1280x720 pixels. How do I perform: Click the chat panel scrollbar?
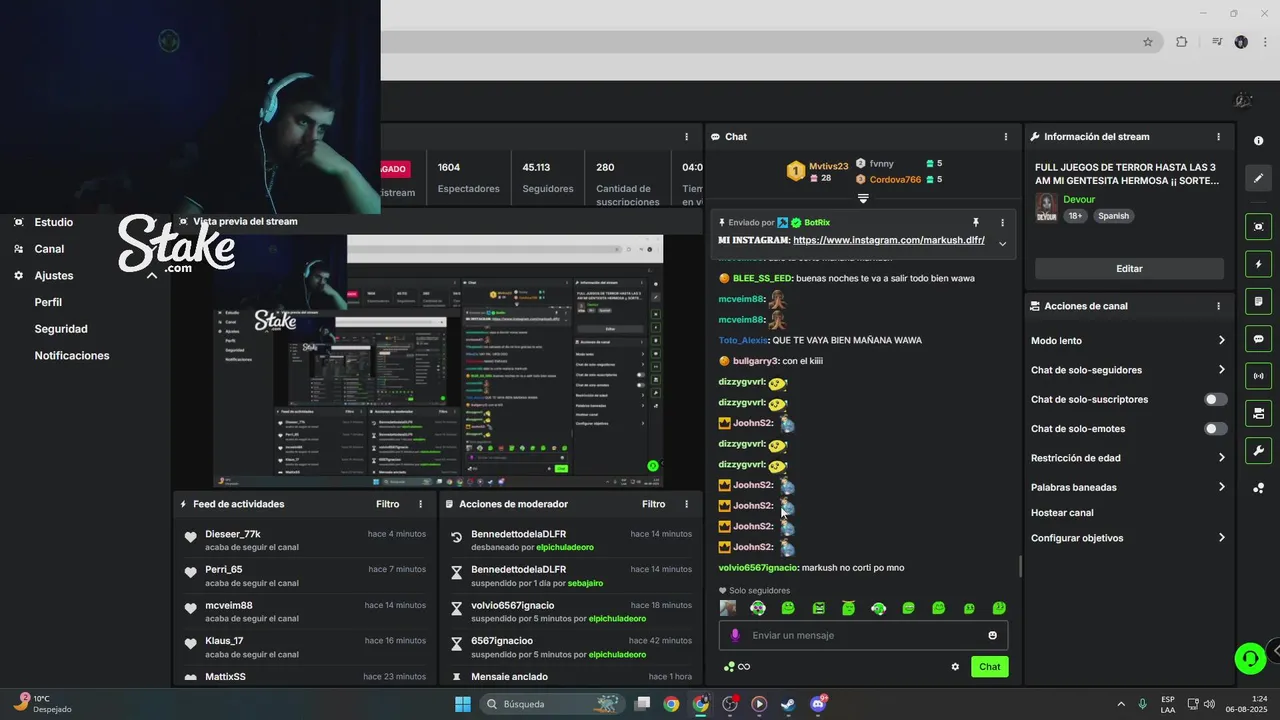(x=1020, y=566)
